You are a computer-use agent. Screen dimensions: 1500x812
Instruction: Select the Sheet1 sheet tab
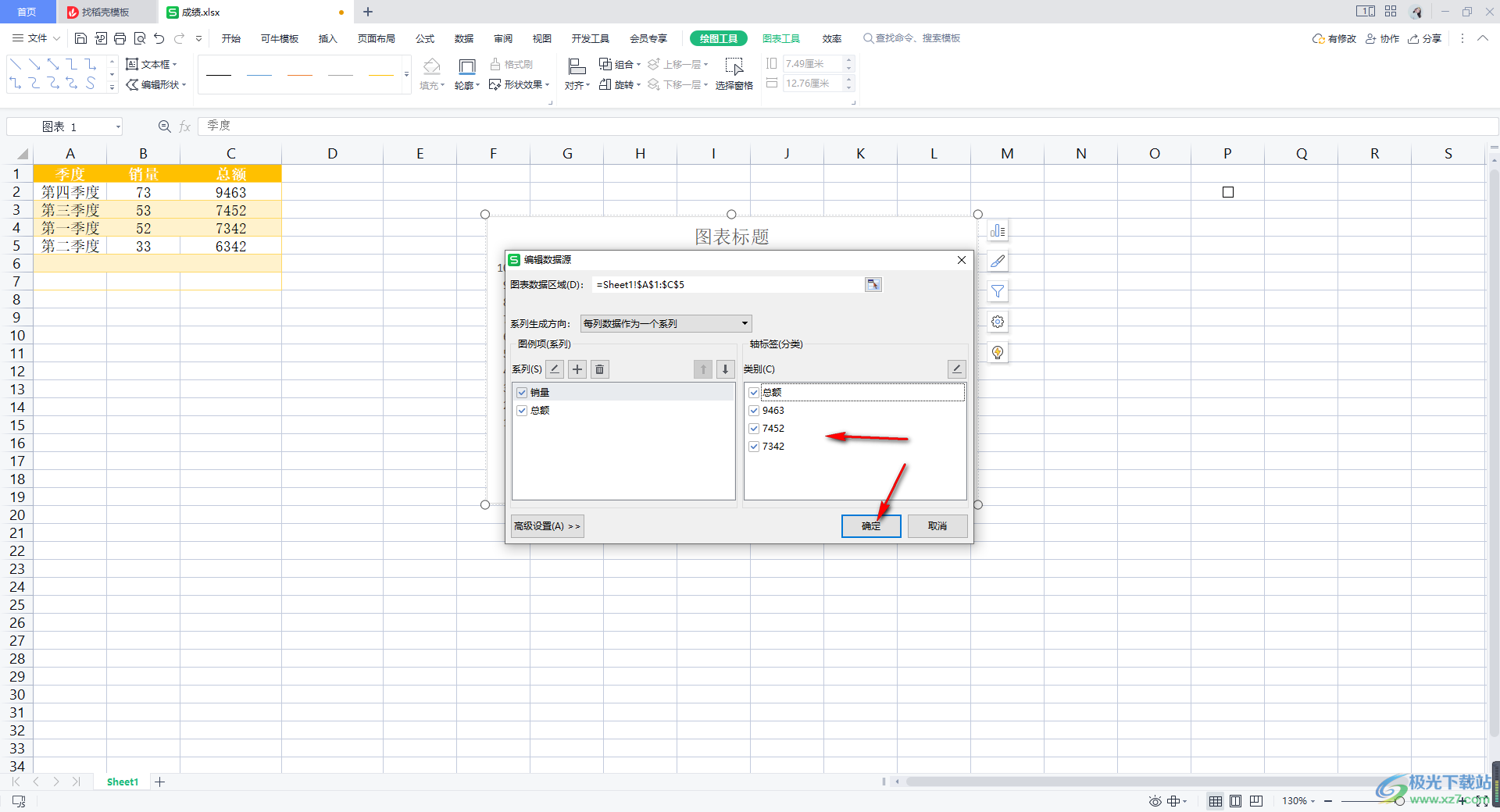click(x=123, y=782)
